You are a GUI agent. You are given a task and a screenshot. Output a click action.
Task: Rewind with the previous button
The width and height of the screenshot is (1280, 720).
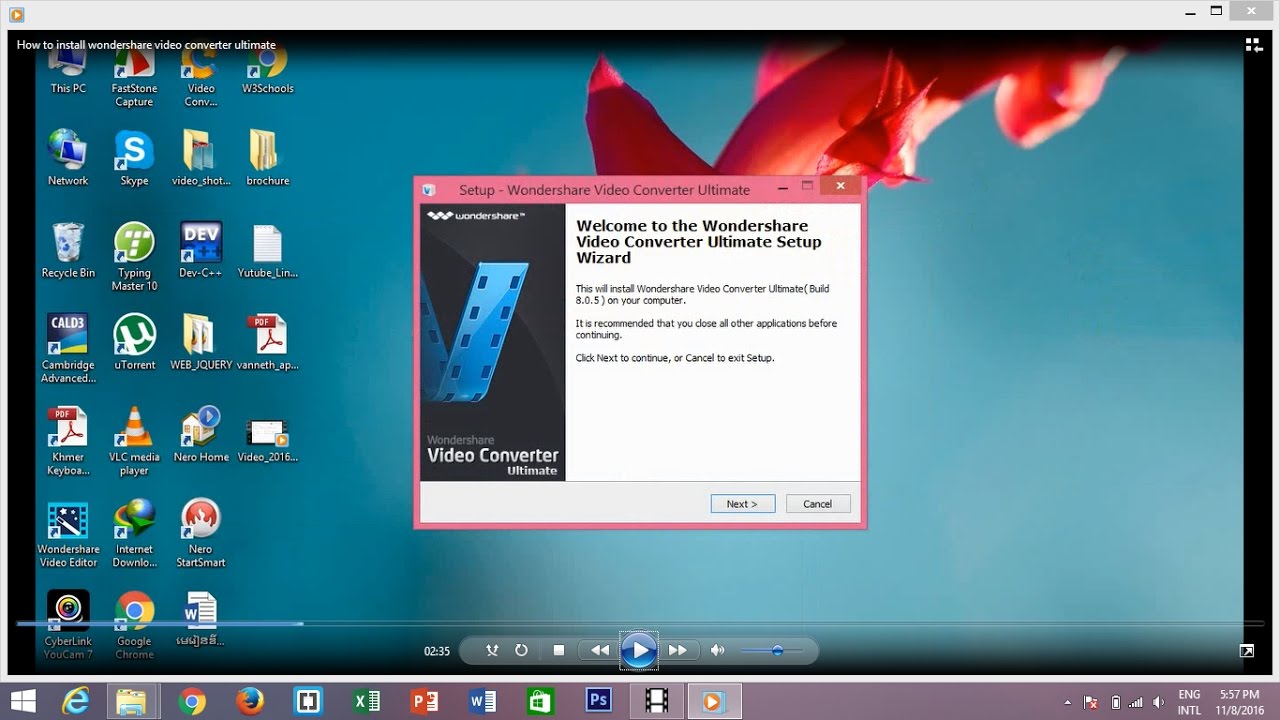coord(599,650)
